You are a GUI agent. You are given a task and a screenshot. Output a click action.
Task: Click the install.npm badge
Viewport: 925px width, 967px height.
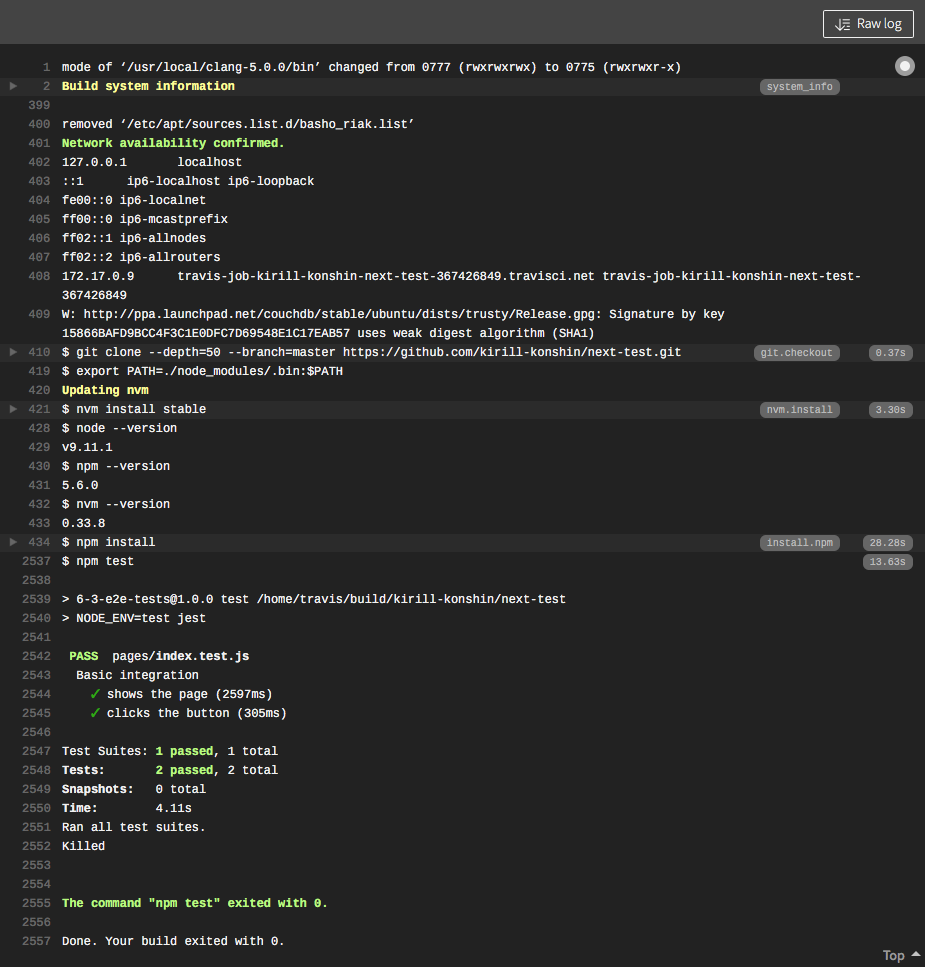[799, 543]
